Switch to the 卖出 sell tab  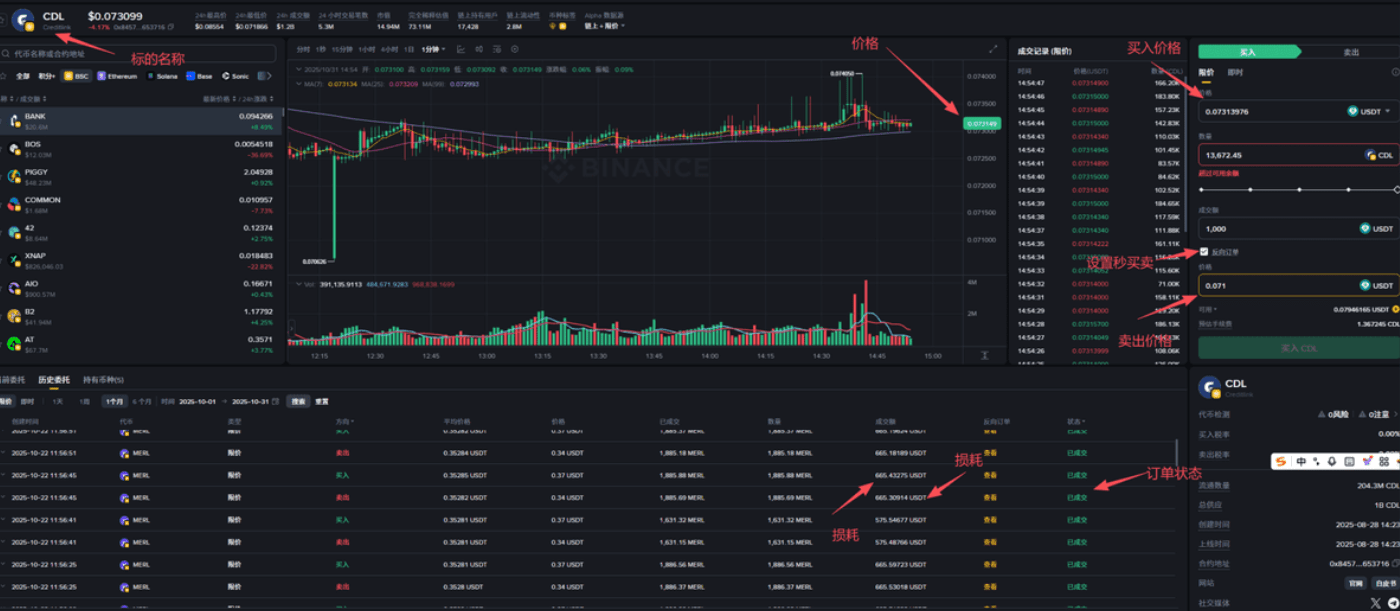coord(1350,51)
